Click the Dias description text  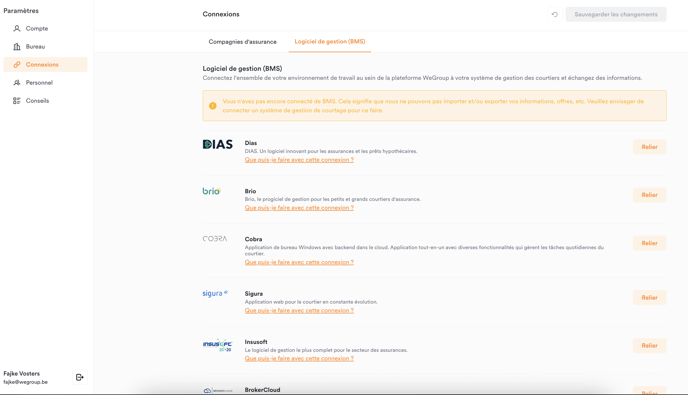331,151
